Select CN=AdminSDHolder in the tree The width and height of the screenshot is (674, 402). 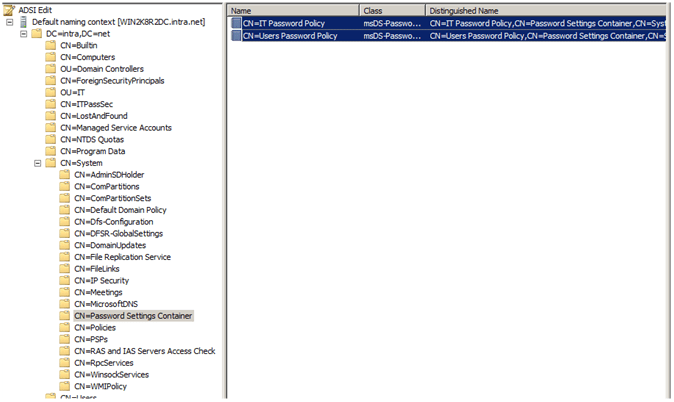[x=116, y=175]
